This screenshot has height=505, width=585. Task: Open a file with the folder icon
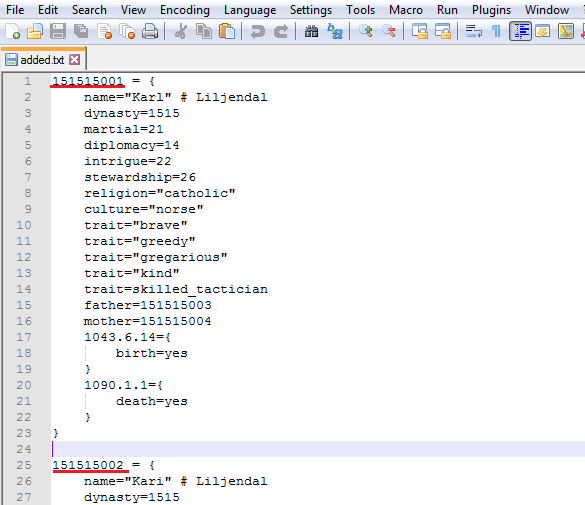[35, 31]
